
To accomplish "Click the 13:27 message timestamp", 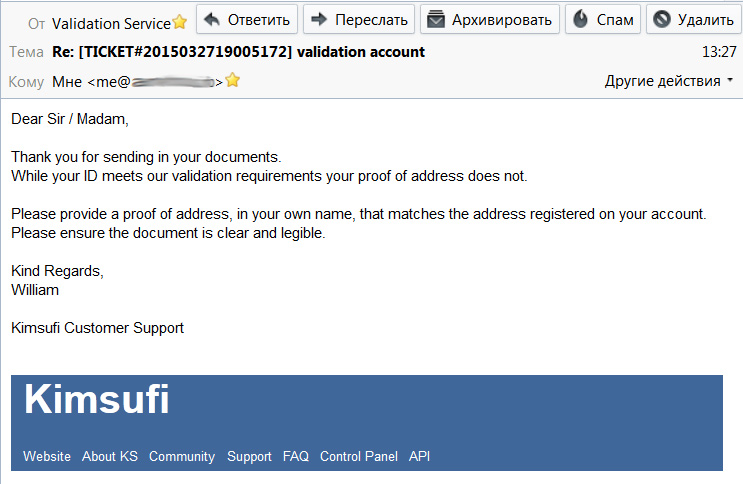I will coord(719,52).
